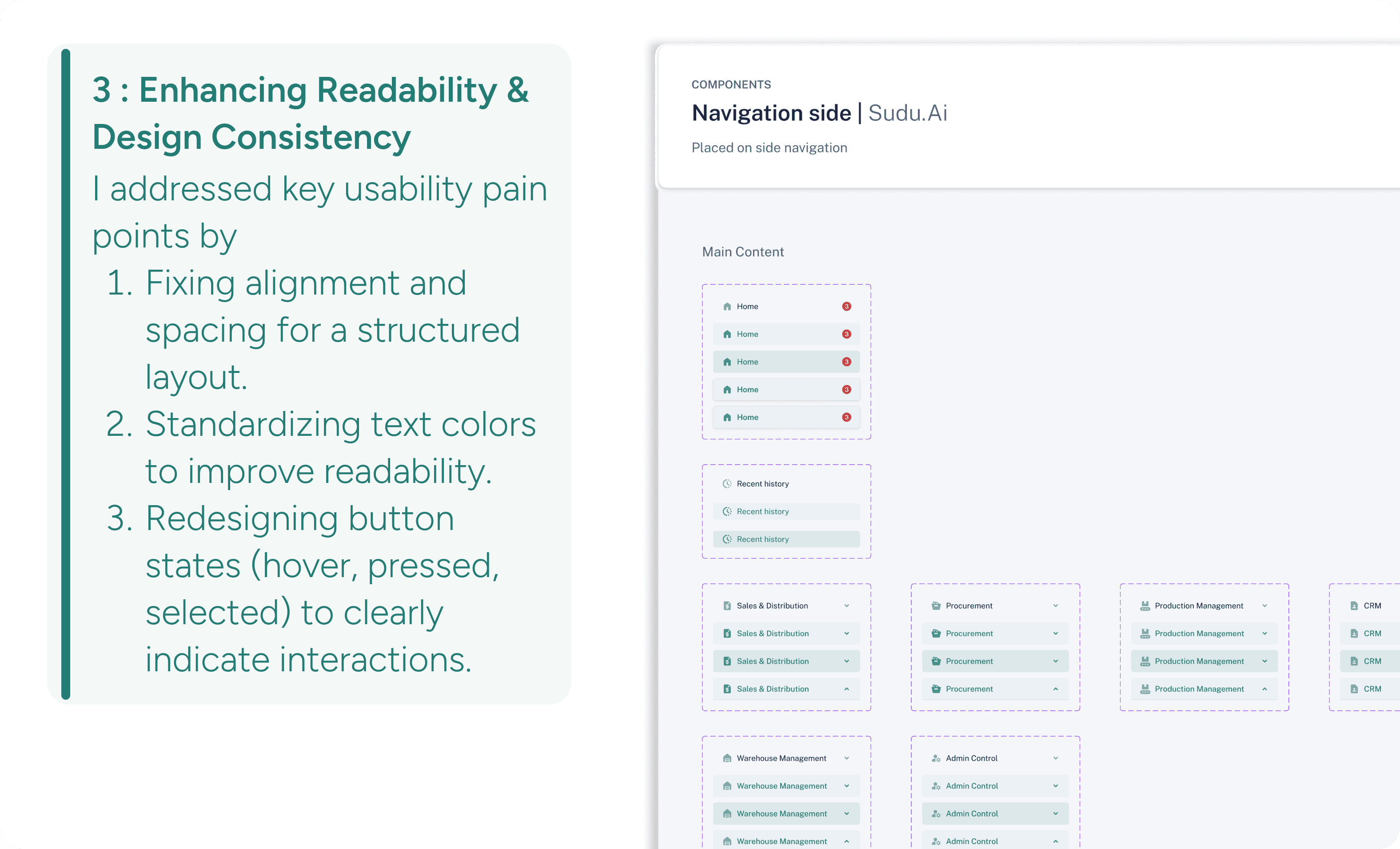Click the warehouse icon beside the first Warehouse Management

727,758
